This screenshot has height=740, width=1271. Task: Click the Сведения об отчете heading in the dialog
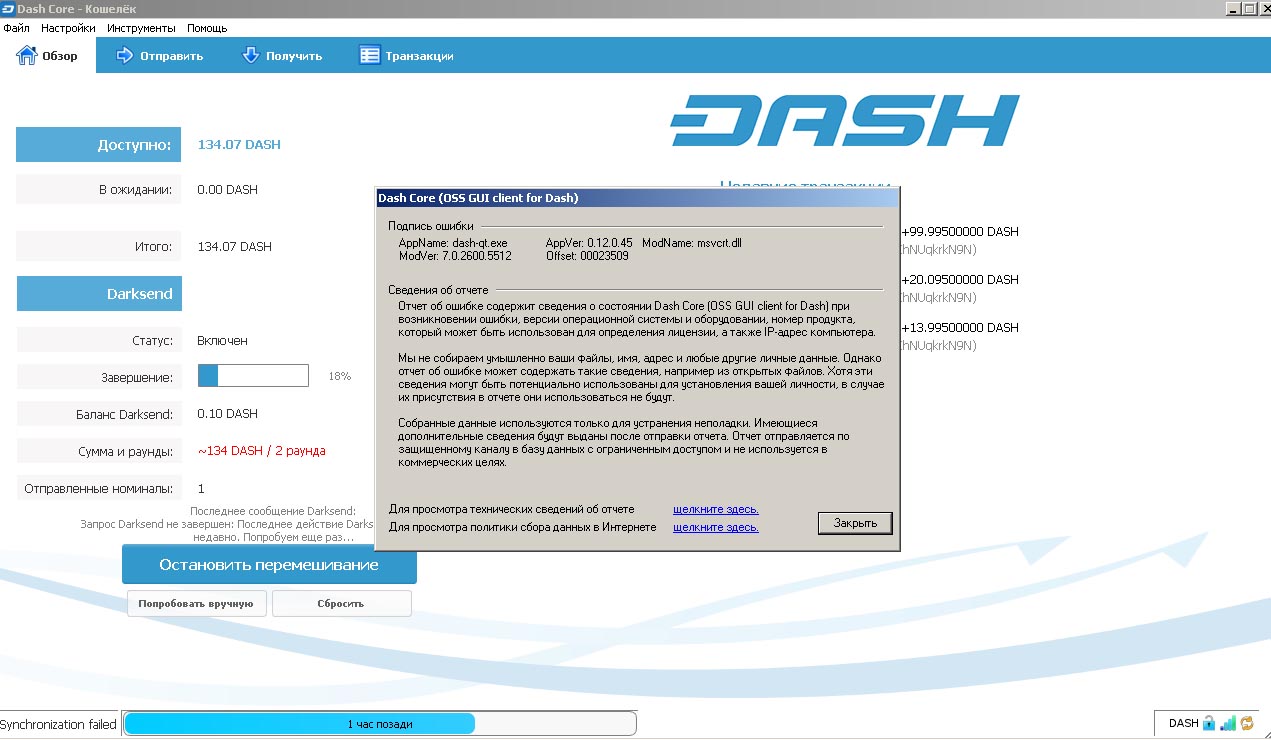438,290
